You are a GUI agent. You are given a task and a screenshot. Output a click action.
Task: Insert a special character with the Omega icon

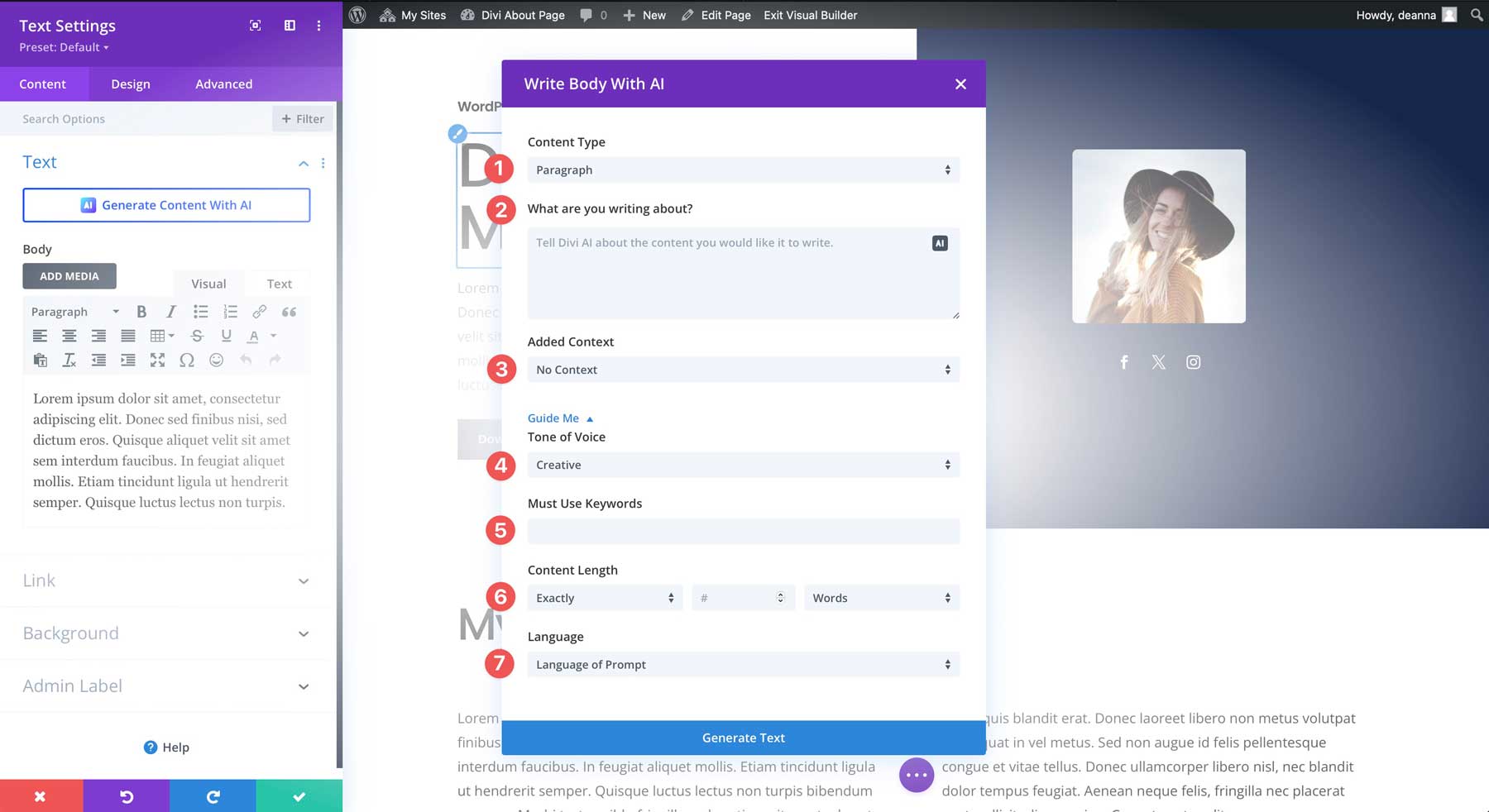(187, 360)
